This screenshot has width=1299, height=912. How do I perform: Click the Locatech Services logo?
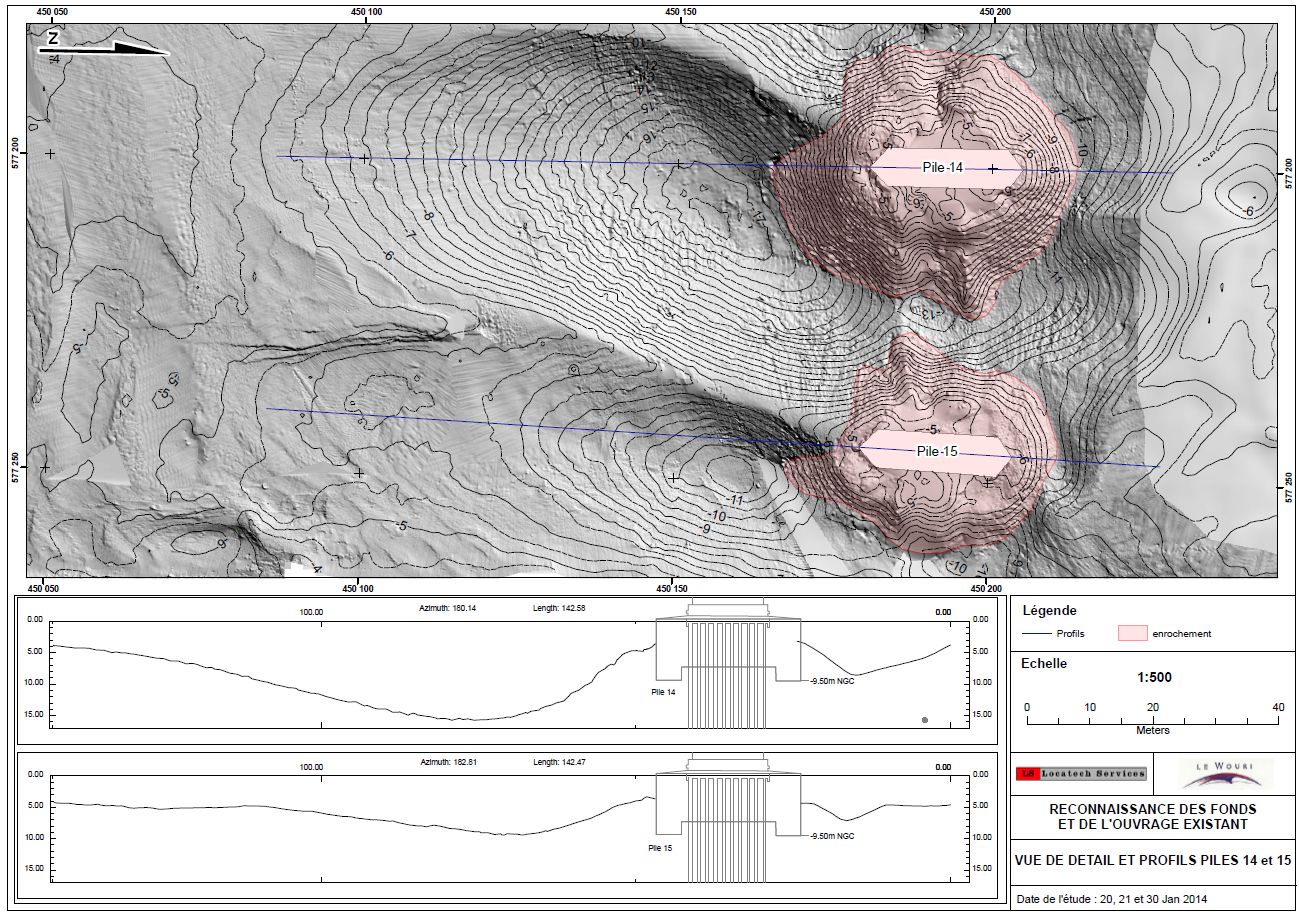click(x=1081, y=773)
